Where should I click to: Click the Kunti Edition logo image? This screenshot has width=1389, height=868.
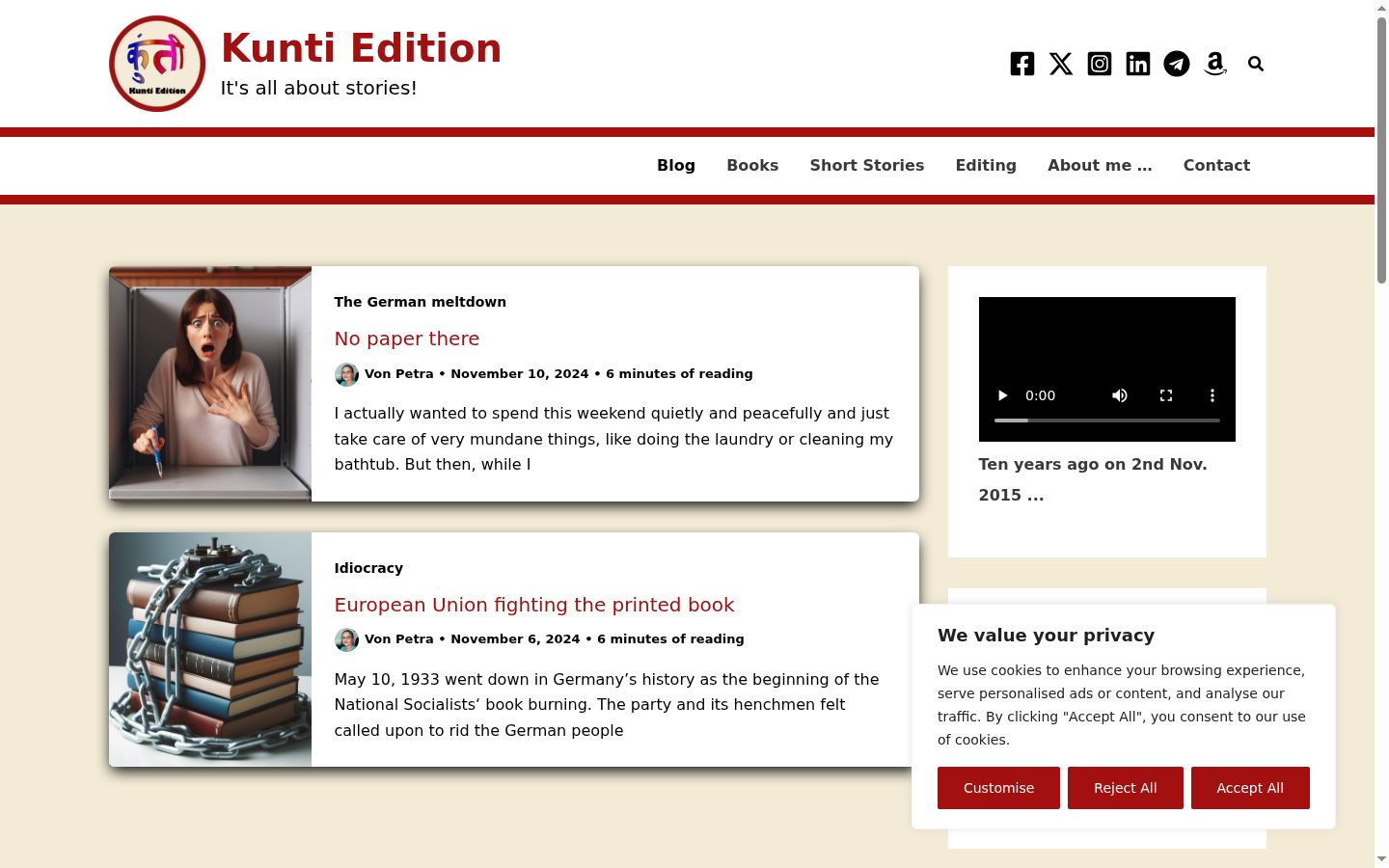(x=157, y=64)
